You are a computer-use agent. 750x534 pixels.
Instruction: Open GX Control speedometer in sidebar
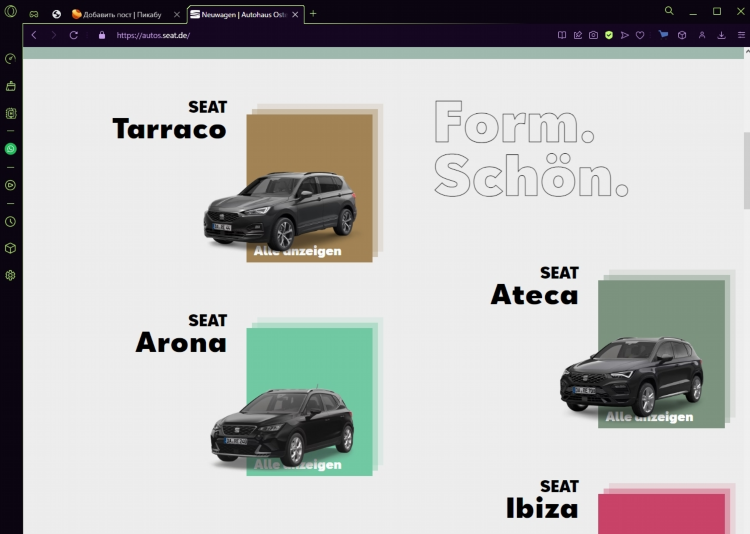(11, 58)
